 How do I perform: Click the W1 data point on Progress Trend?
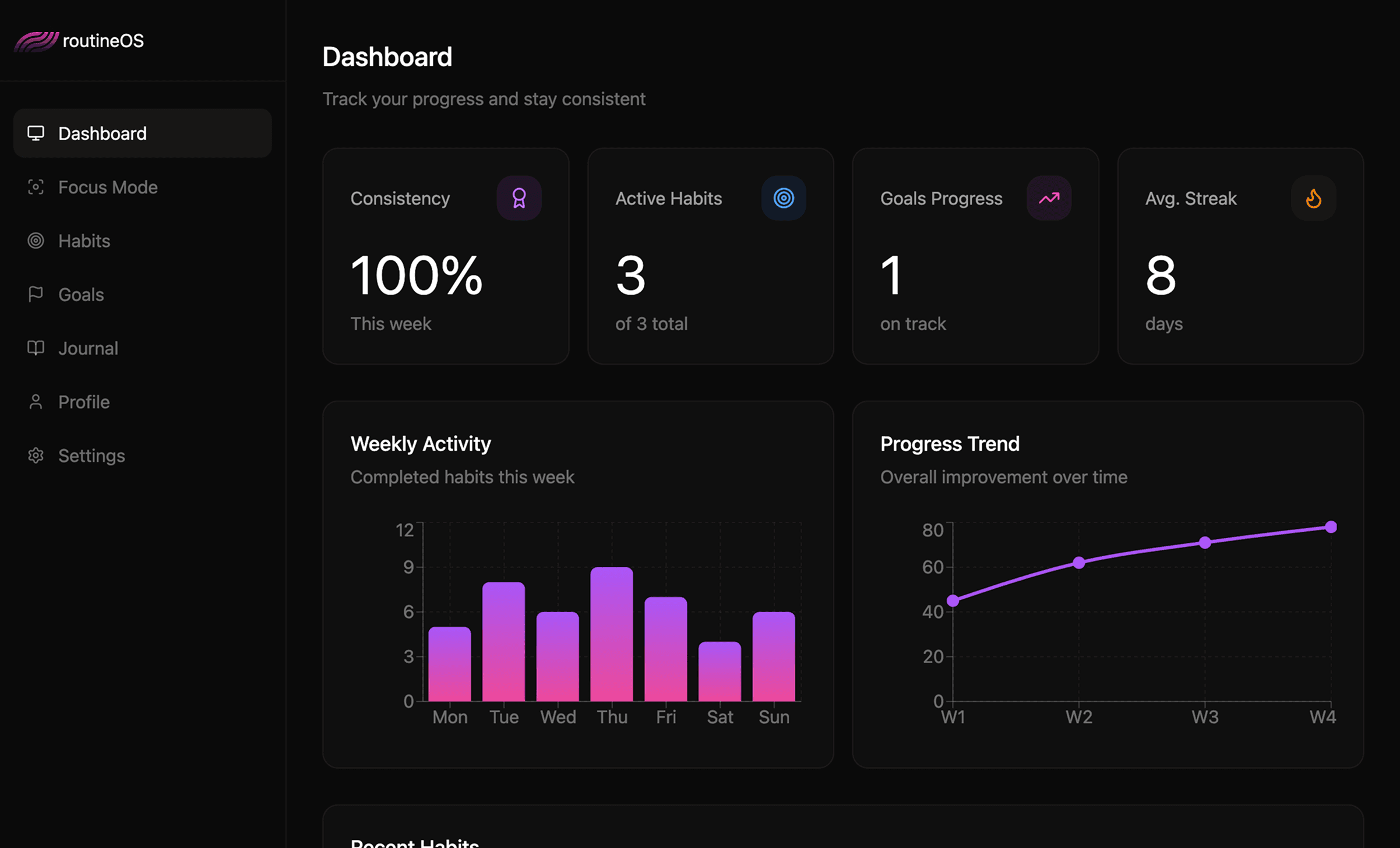tap(953, 600)
